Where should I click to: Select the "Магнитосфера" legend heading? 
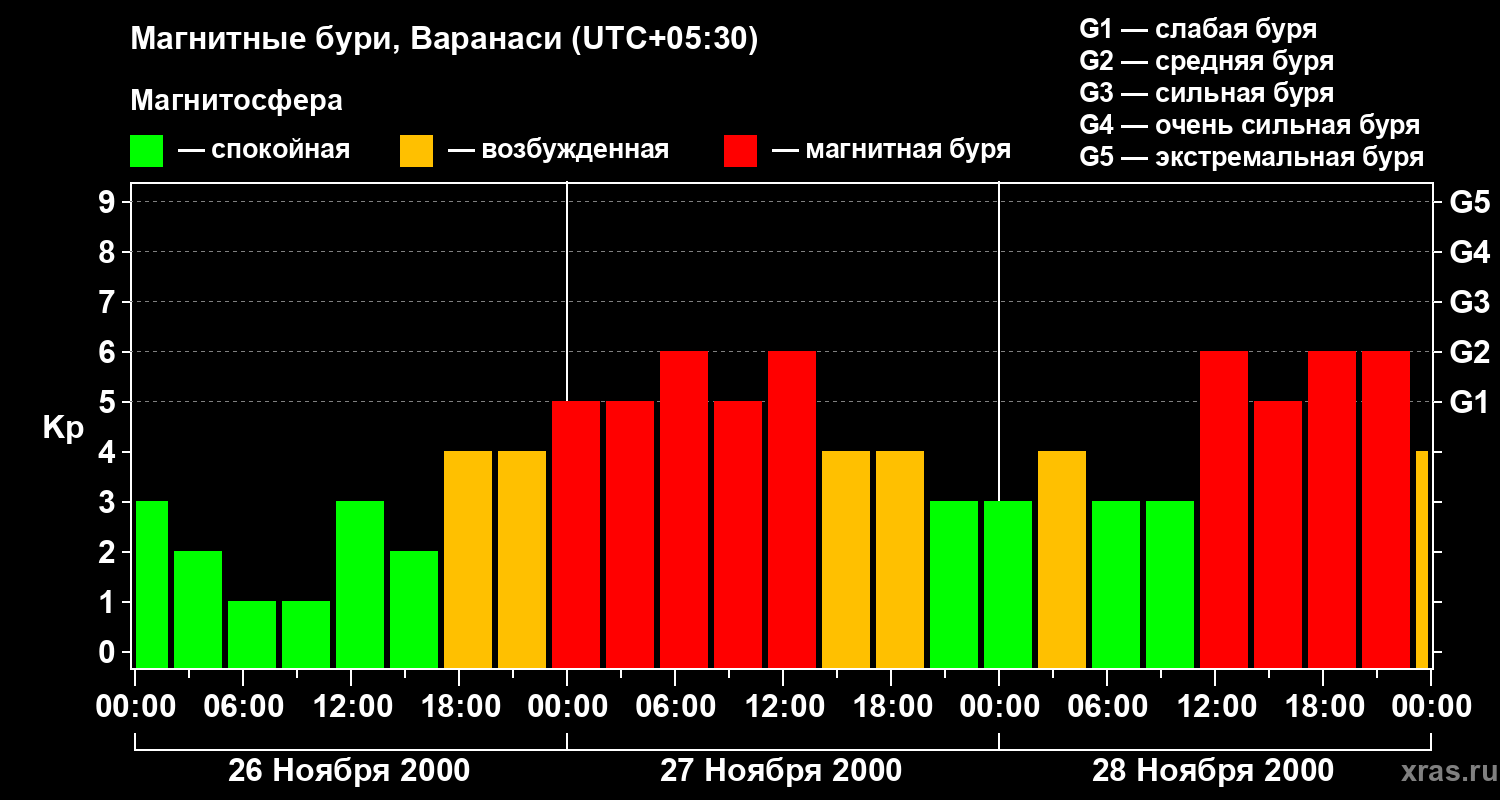pyautogui.click(x=237, y=101)
